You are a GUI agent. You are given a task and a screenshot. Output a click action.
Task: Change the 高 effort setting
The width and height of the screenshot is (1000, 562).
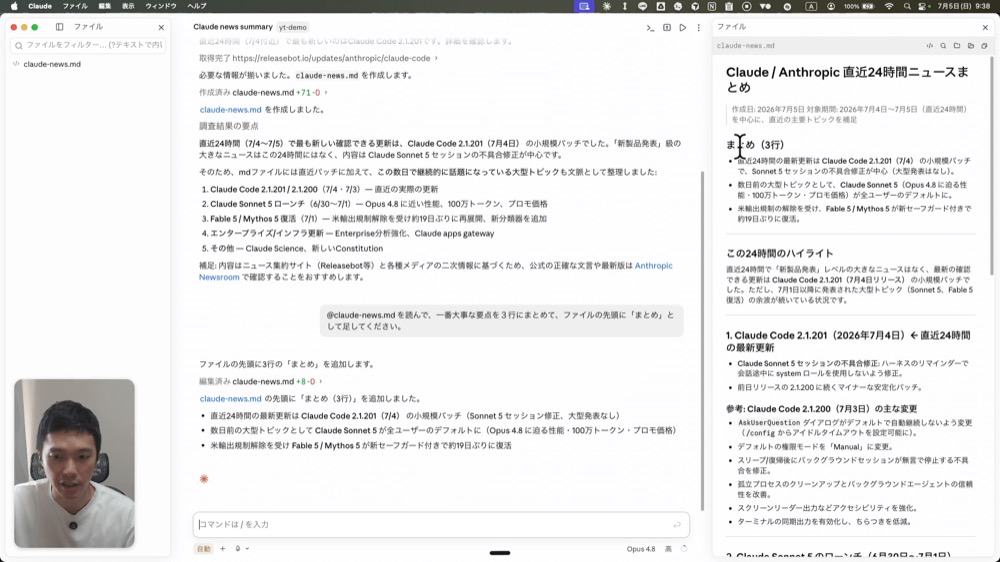click(668, 549)
